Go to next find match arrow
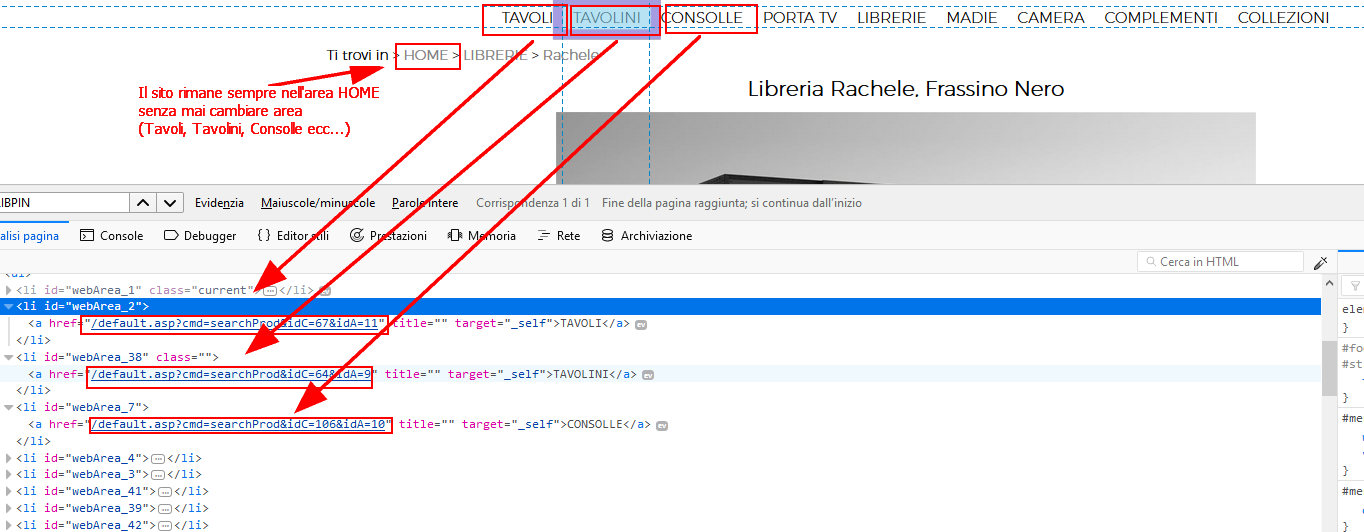 (x=170, y=203)
